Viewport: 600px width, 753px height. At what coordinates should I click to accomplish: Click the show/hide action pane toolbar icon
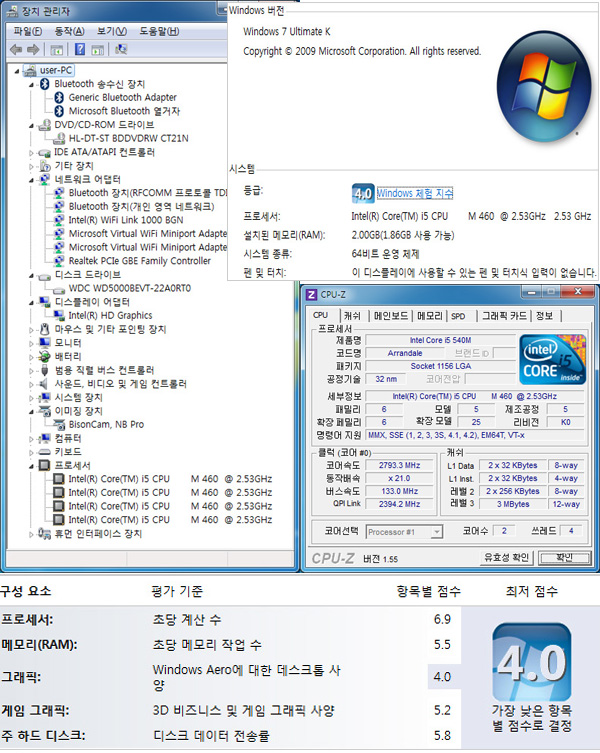click(98, 49)
